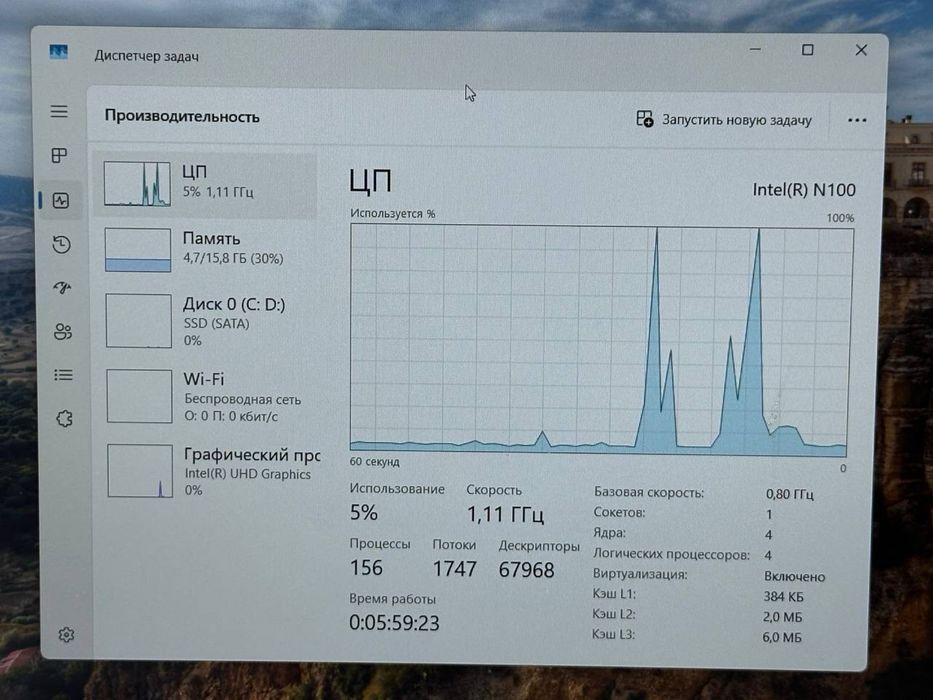Image resolution: width=933 pixels, height=700 pixels.
Task: Open the Services icon in sidebar
Action: coord(64,419)
